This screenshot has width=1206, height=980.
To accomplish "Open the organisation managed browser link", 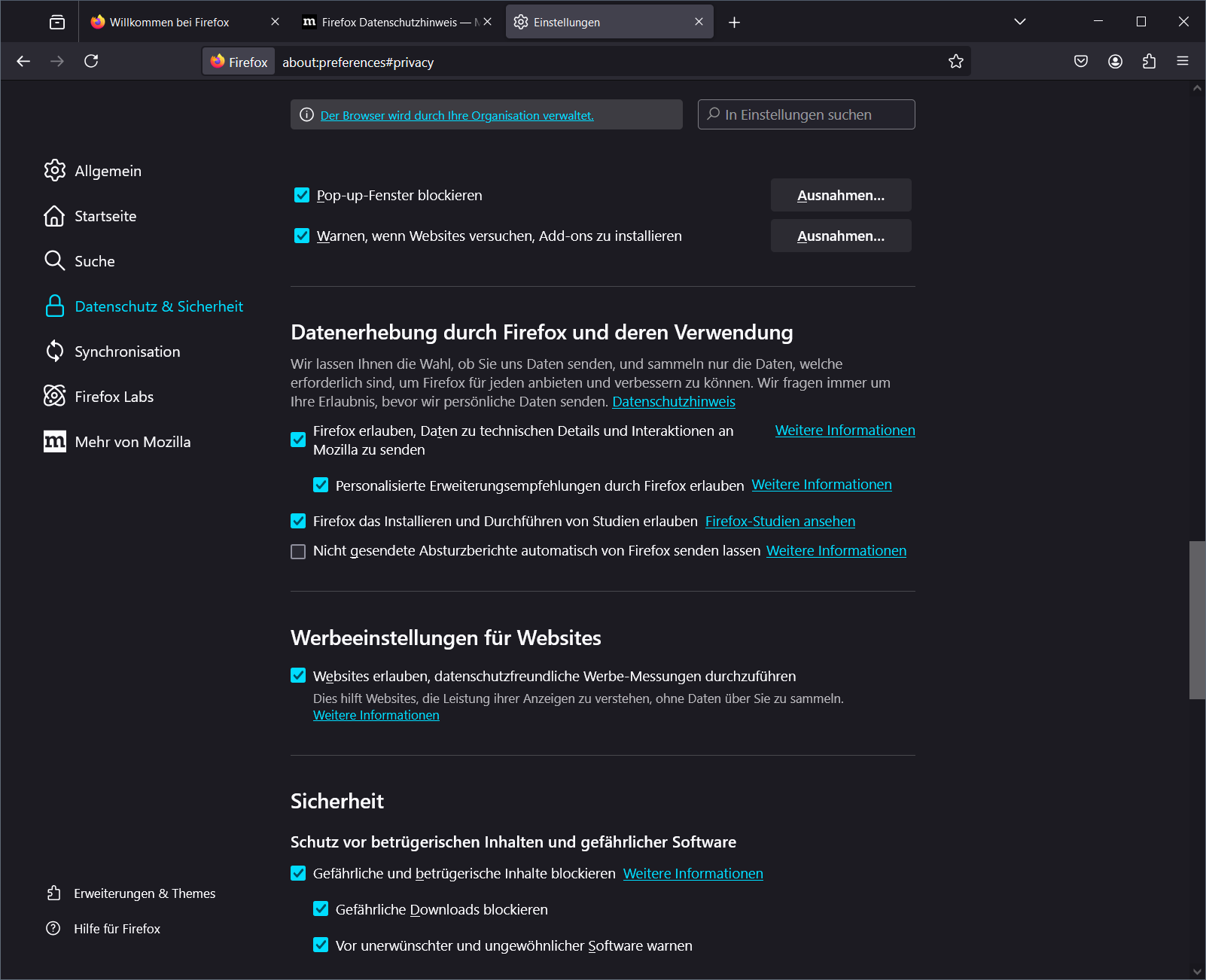I will tap(457, 116).
